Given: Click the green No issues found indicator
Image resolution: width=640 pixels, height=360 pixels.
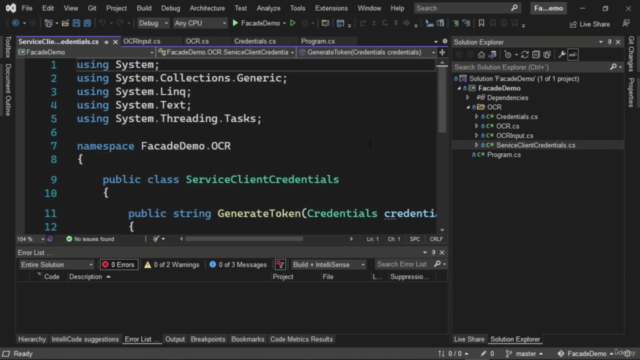Looking at the screenshot, I should 90,239.
